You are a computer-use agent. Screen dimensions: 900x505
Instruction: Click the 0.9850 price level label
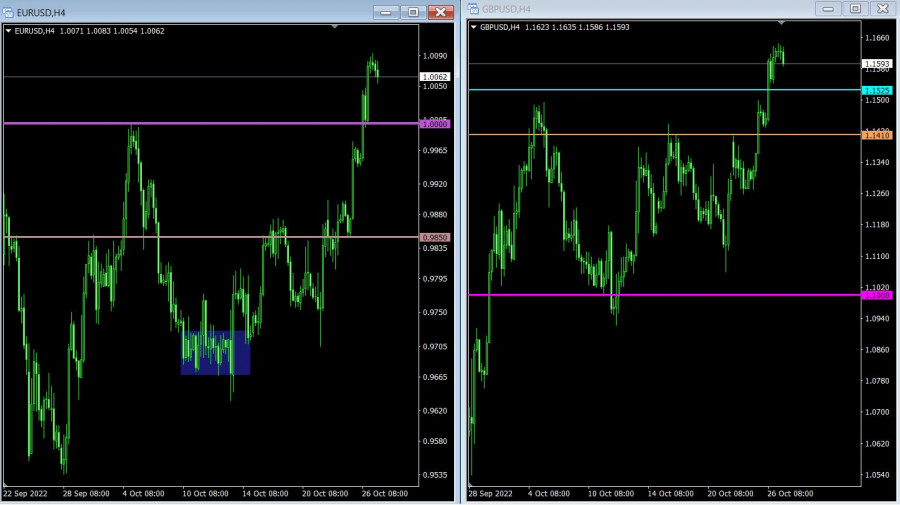point(435,237)
